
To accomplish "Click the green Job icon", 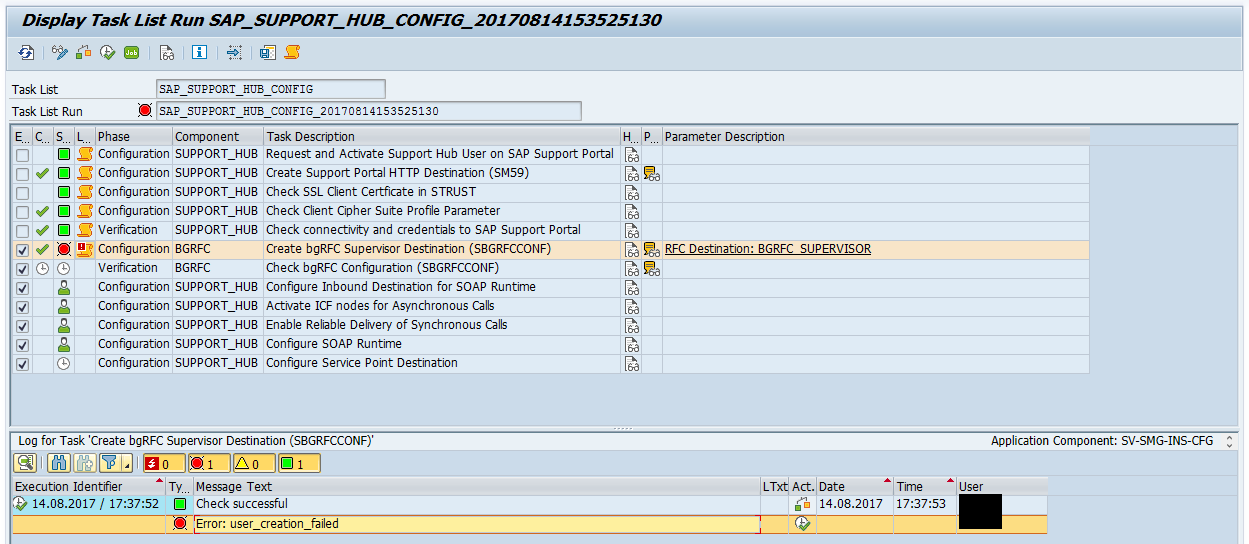I will tap(132, 52).
